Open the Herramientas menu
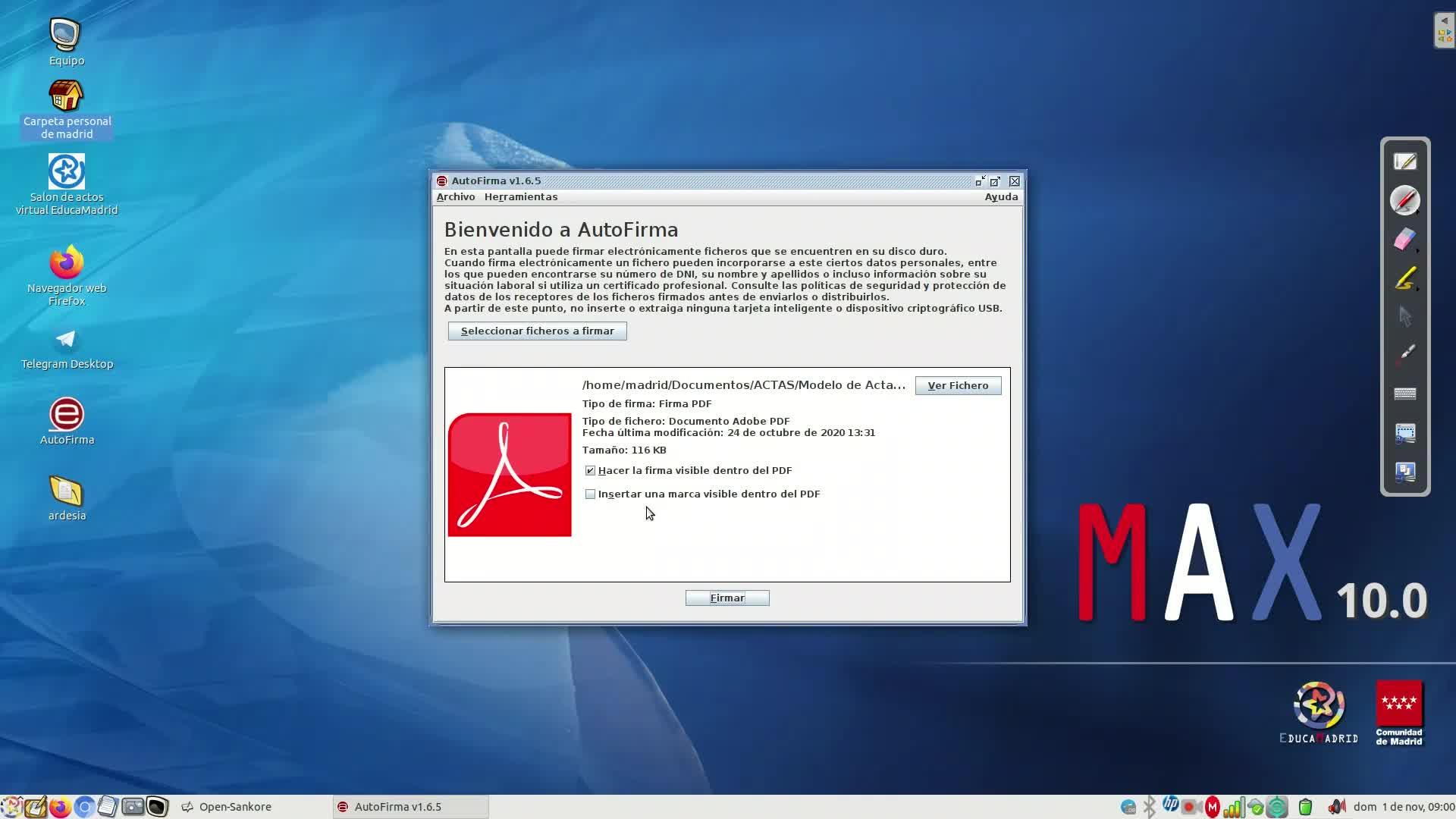 click(520, 197)
